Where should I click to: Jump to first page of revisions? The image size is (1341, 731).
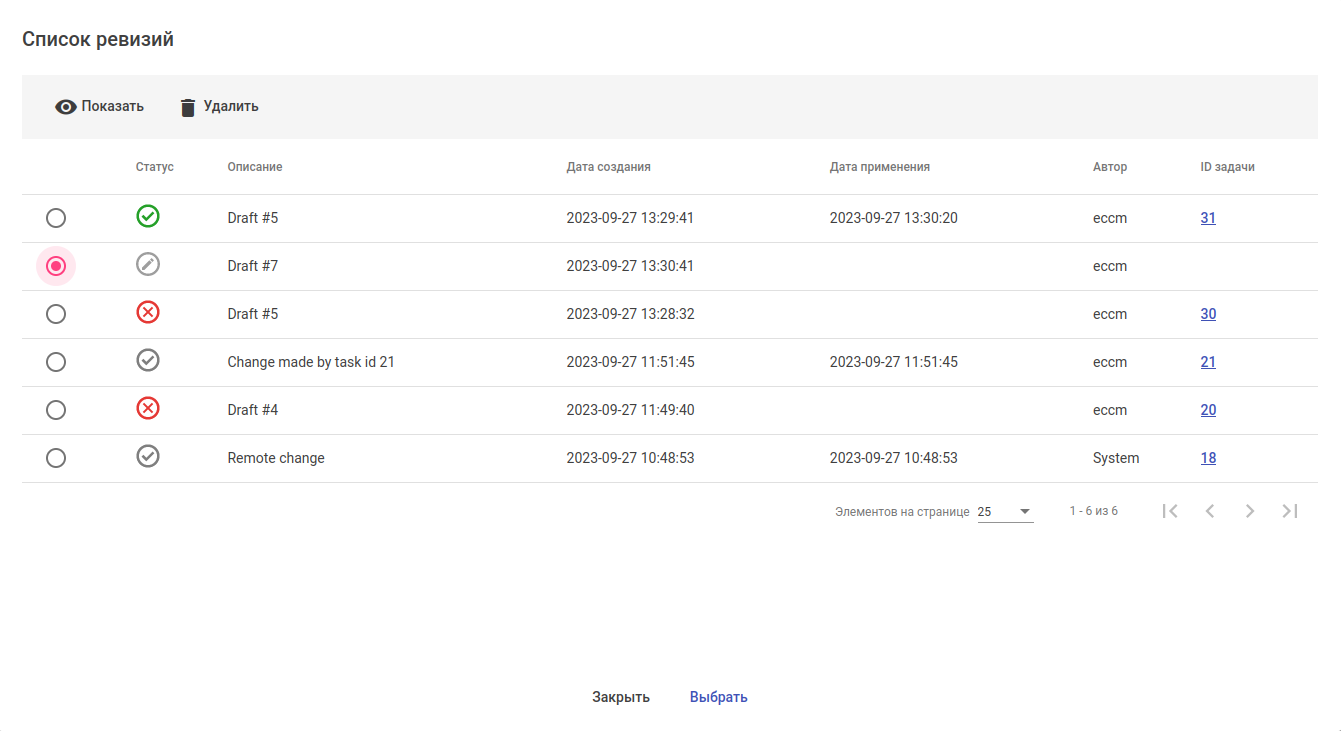pyautogui.click(x=1170, y=511)
